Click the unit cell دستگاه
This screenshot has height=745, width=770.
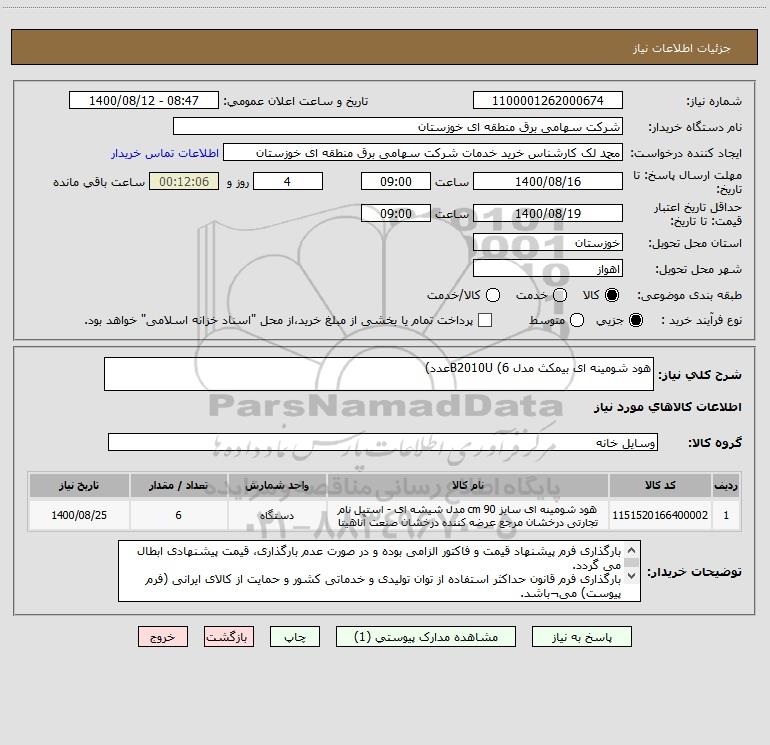[x=277, y=515]
